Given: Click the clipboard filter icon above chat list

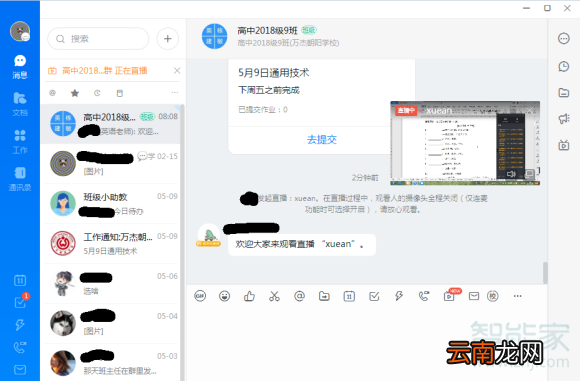Looking at the screenshot, I should [x=119, y=93].
